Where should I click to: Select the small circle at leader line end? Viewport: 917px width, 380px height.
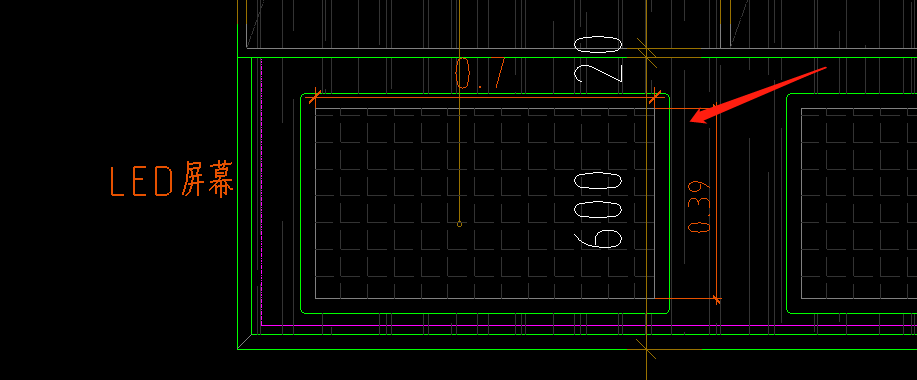click(459, 224)
